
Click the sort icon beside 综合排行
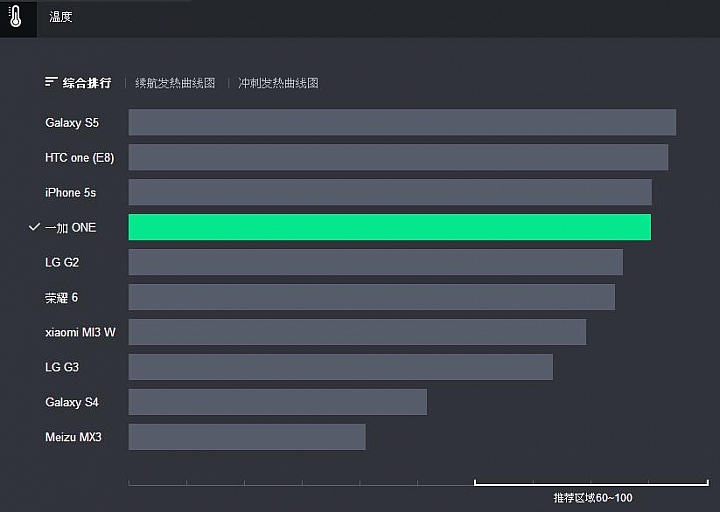click(51, 82)
